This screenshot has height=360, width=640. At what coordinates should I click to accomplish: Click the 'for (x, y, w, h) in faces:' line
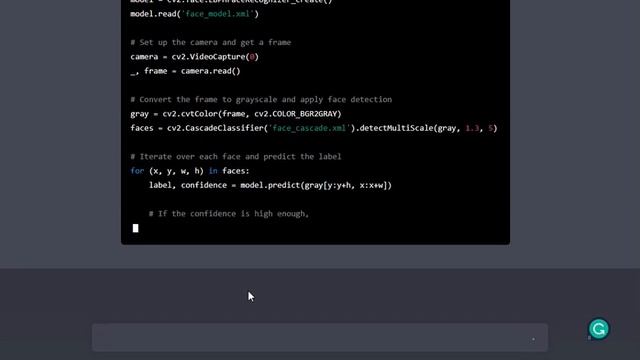click(x=190, y=171)
